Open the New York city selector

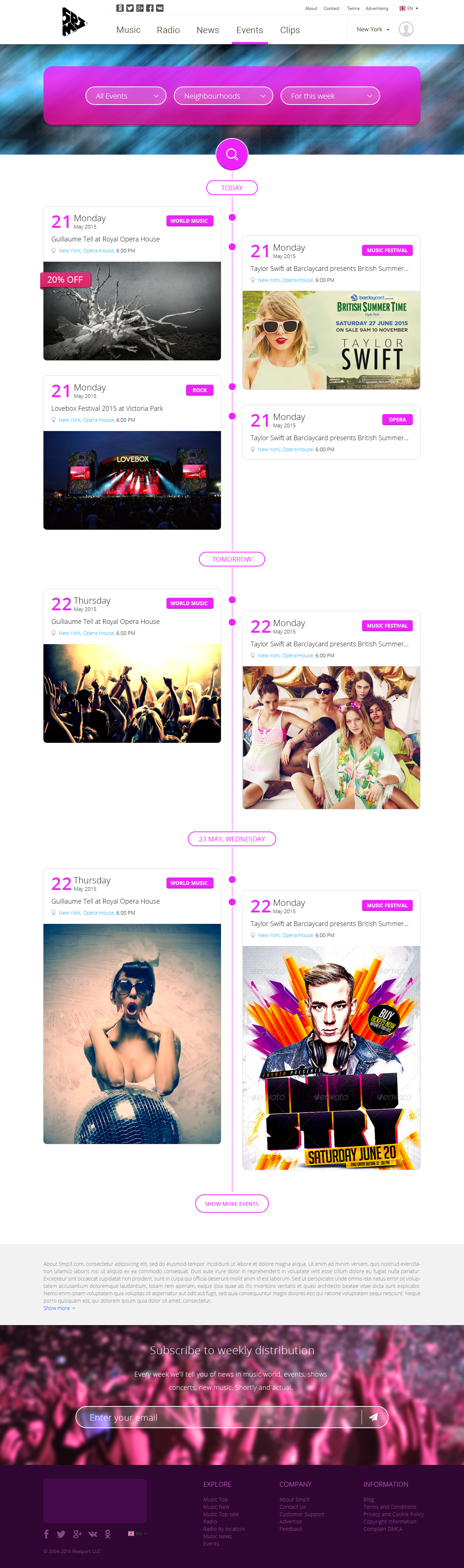point(373,29)
